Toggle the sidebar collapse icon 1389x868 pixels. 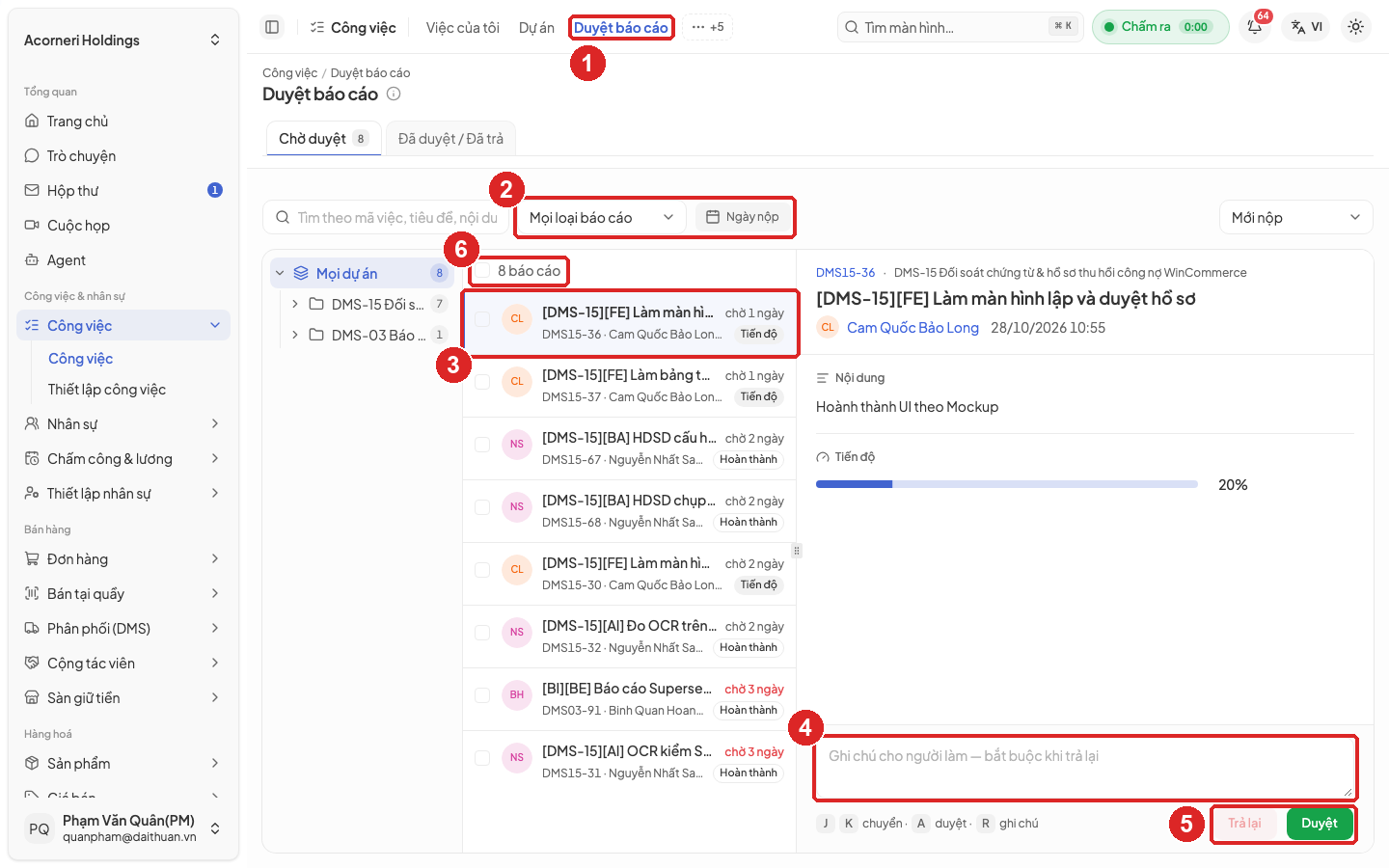pyautogui.click(x=272, y=27)
